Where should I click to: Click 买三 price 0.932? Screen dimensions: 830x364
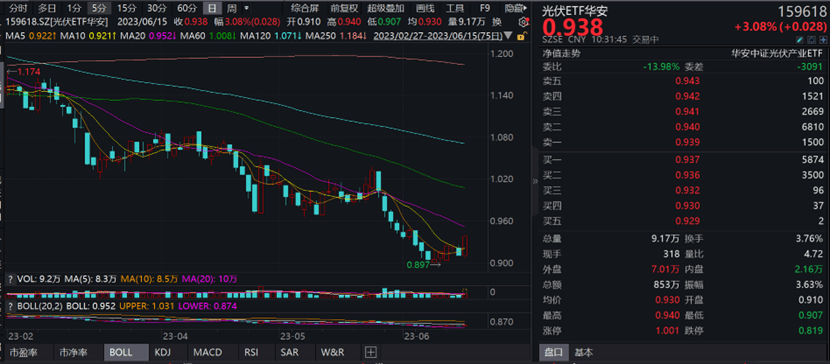point(689,190)
